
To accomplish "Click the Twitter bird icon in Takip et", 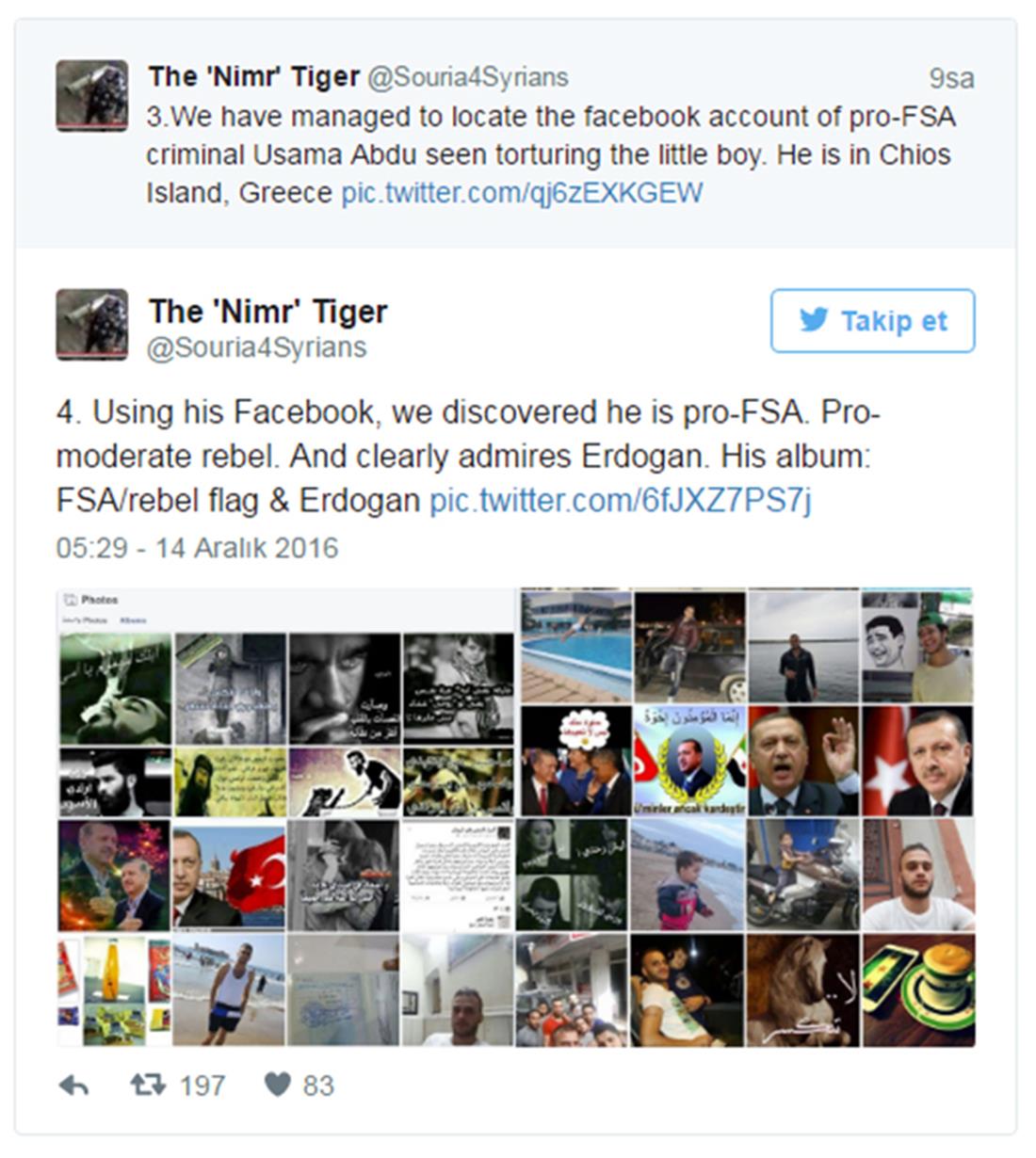I will pyautogui.click(x=814, y=320).
